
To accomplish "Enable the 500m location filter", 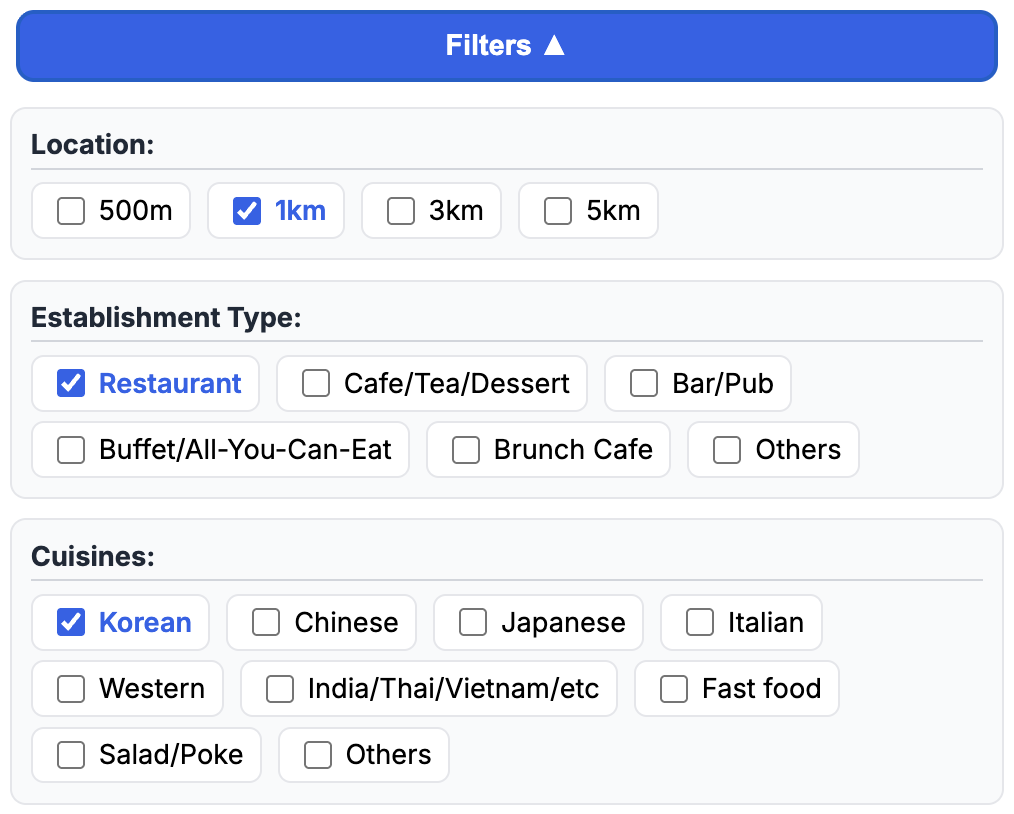I will (71, 212).
